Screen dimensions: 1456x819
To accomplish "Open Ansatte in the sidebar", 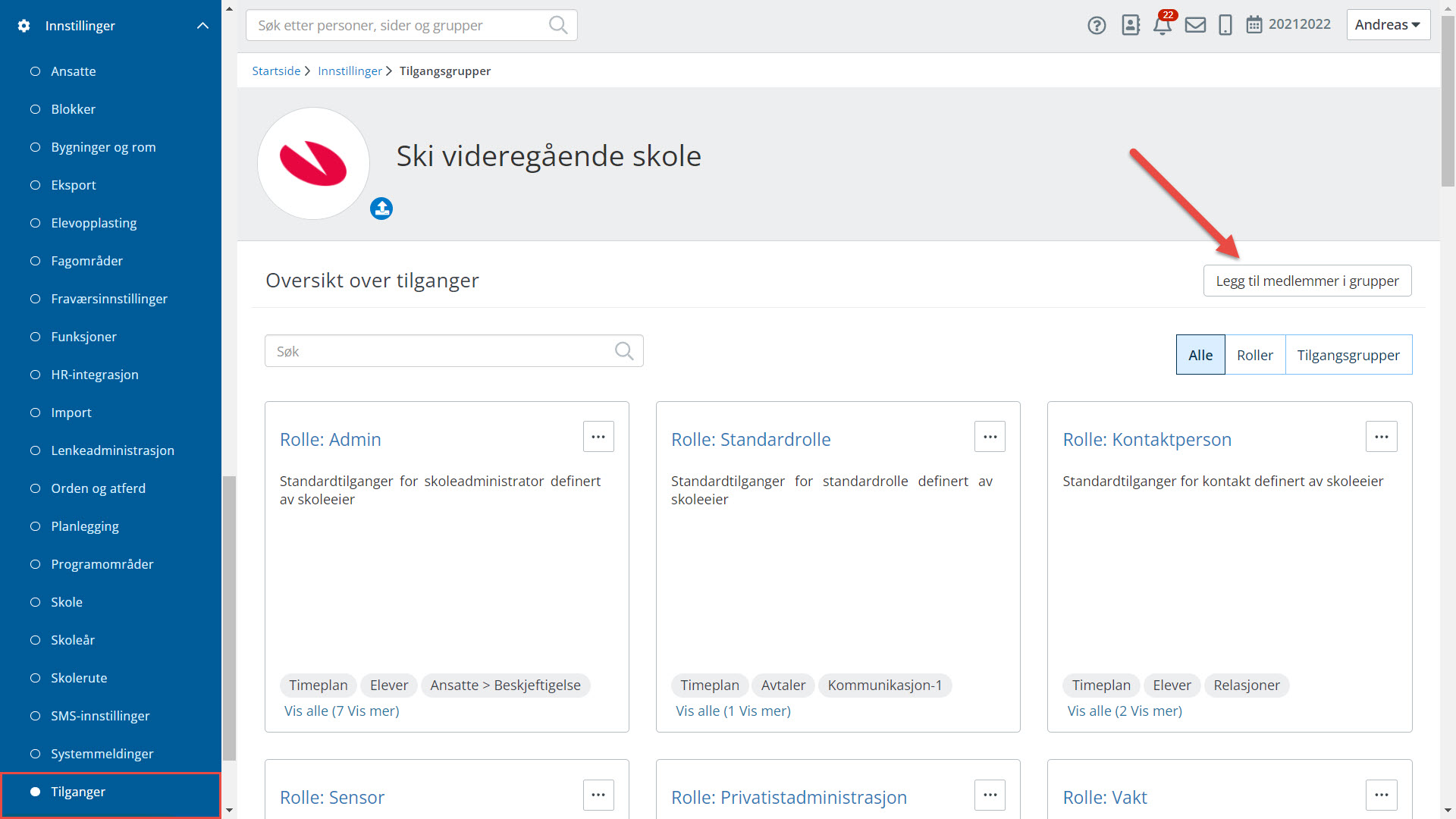I will 74,71.
